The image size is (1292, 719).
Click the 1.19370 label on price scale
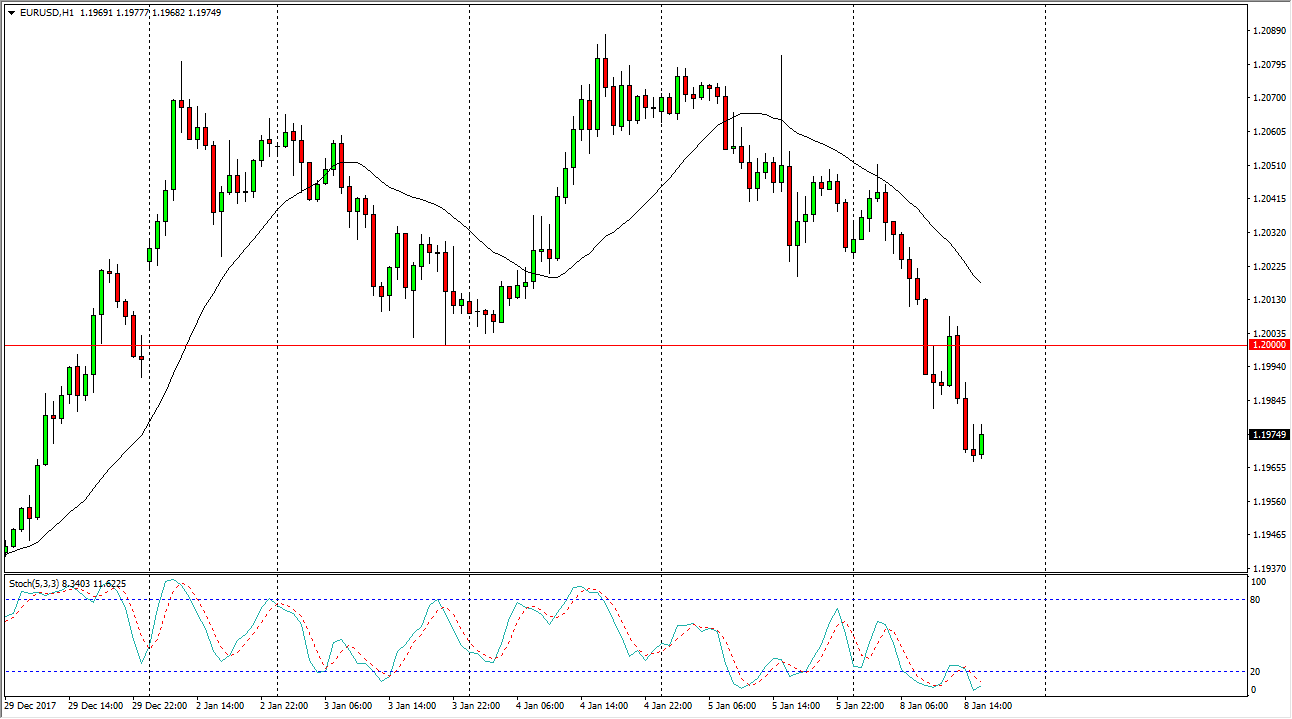click(1268, 568)
